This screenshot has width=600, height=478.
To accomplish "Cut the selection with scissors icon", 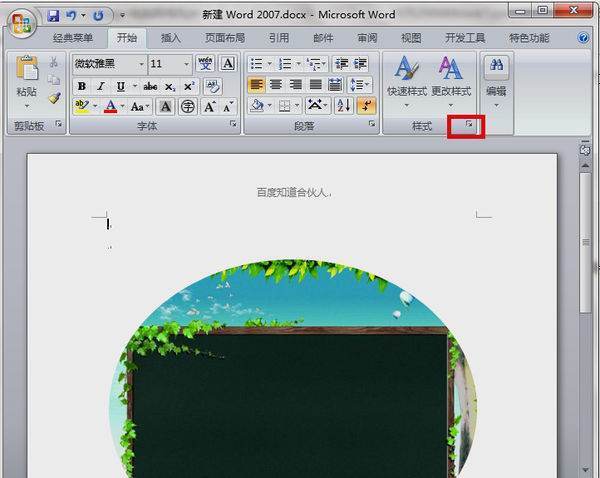I will tap(54, 62).
